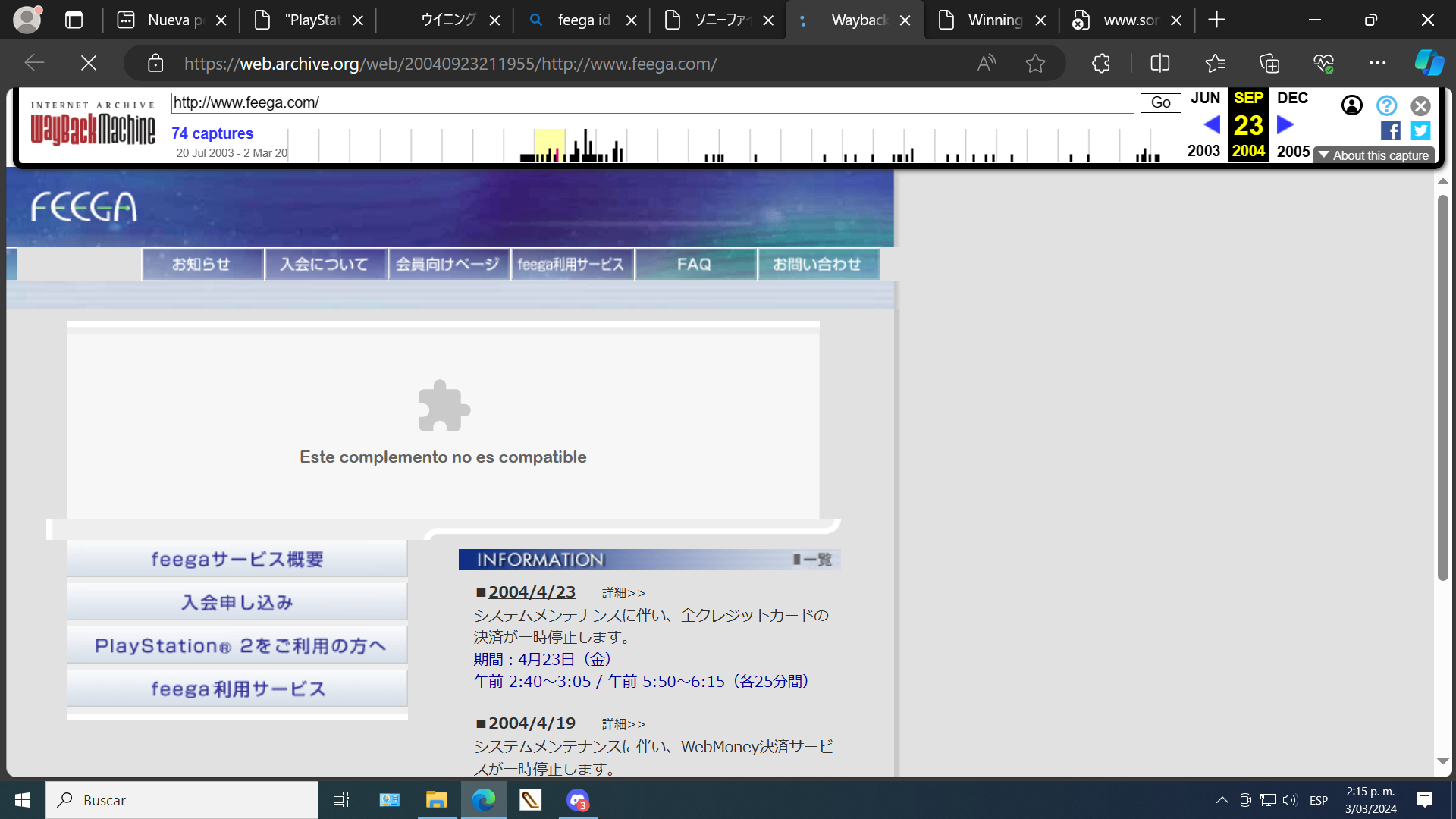Click the vertical page scrollbar thumb
The width and height of the screenshot is (1456, 819).
point(1442,388)
